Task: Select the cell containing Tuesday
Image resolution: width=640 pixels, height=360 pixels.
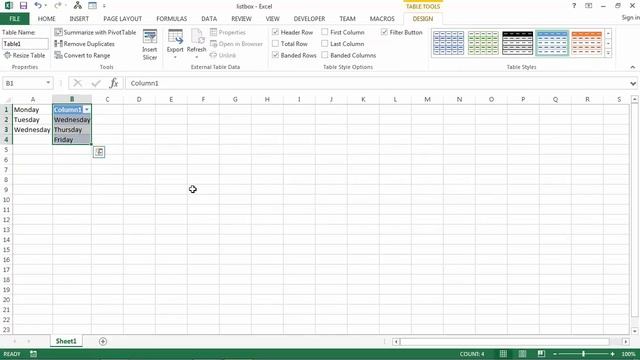Action: pyautogui.click(x=32, y=120)
